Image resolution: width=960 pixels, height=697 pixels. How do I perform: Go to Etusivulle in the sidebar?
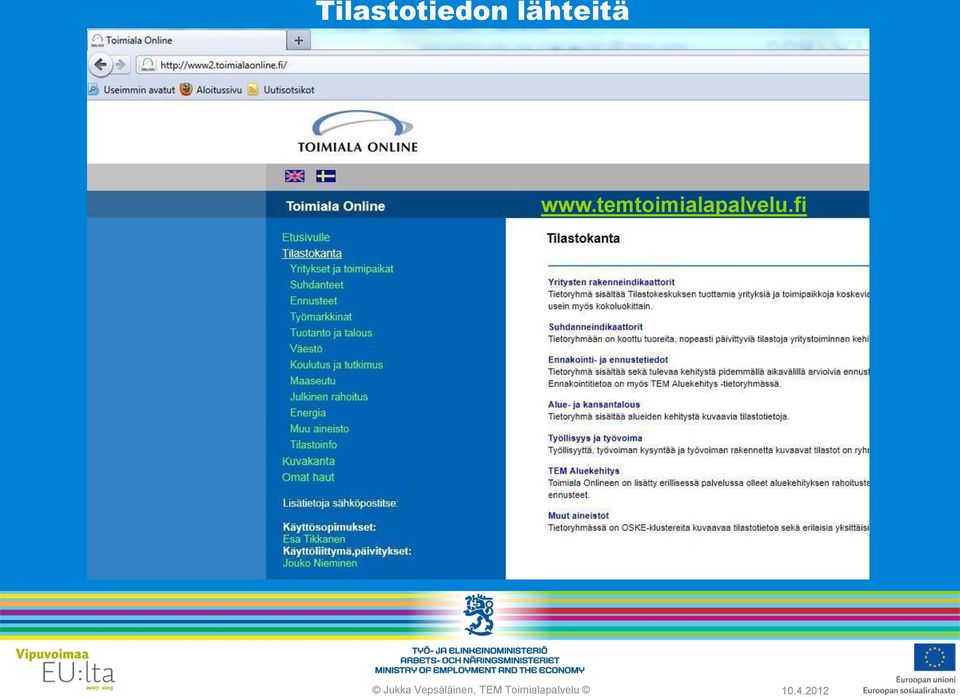(x=306, y=237)
